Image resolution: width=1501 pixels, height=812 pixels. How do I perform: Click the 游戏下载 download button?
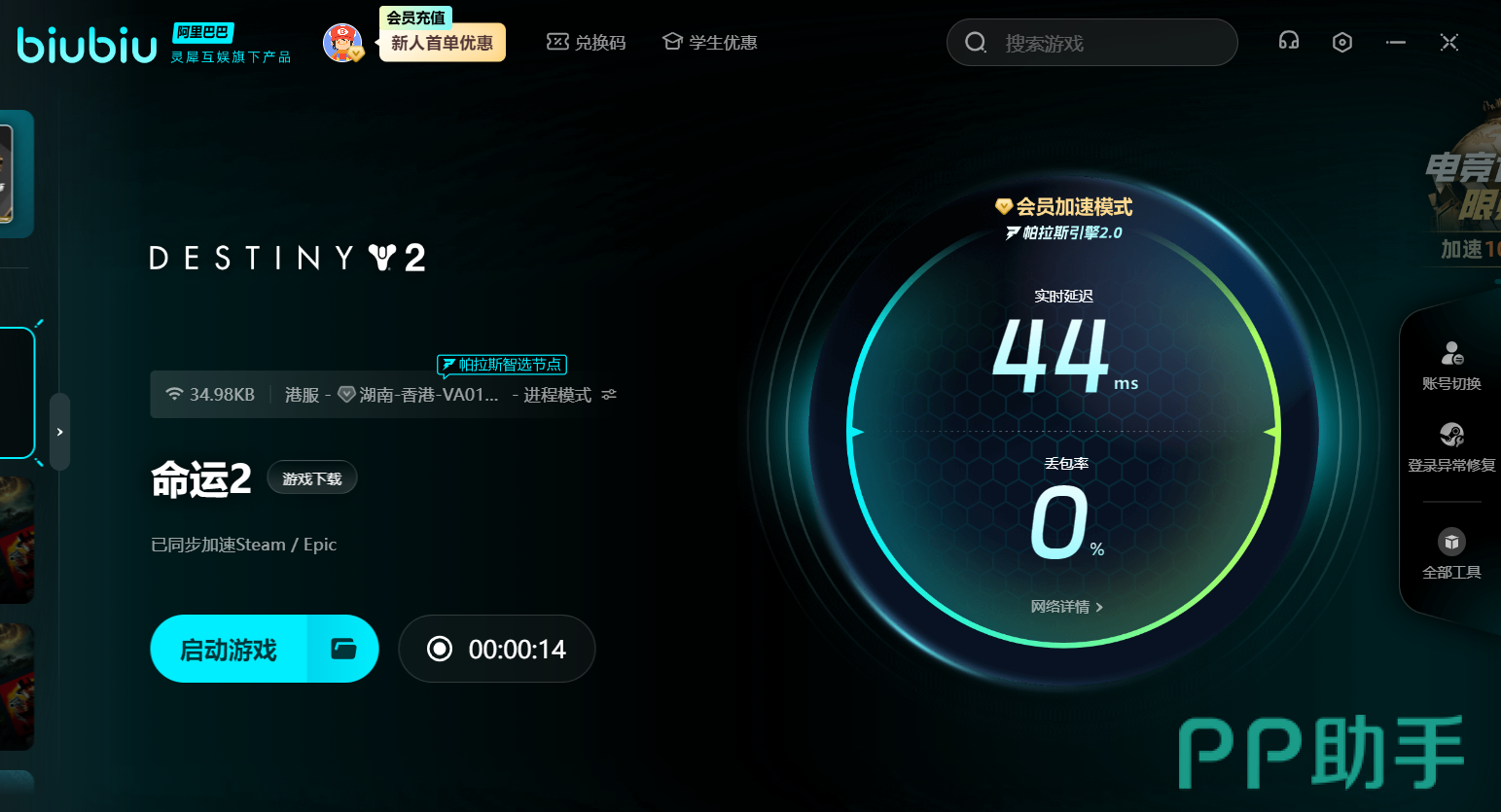(311, 478)
